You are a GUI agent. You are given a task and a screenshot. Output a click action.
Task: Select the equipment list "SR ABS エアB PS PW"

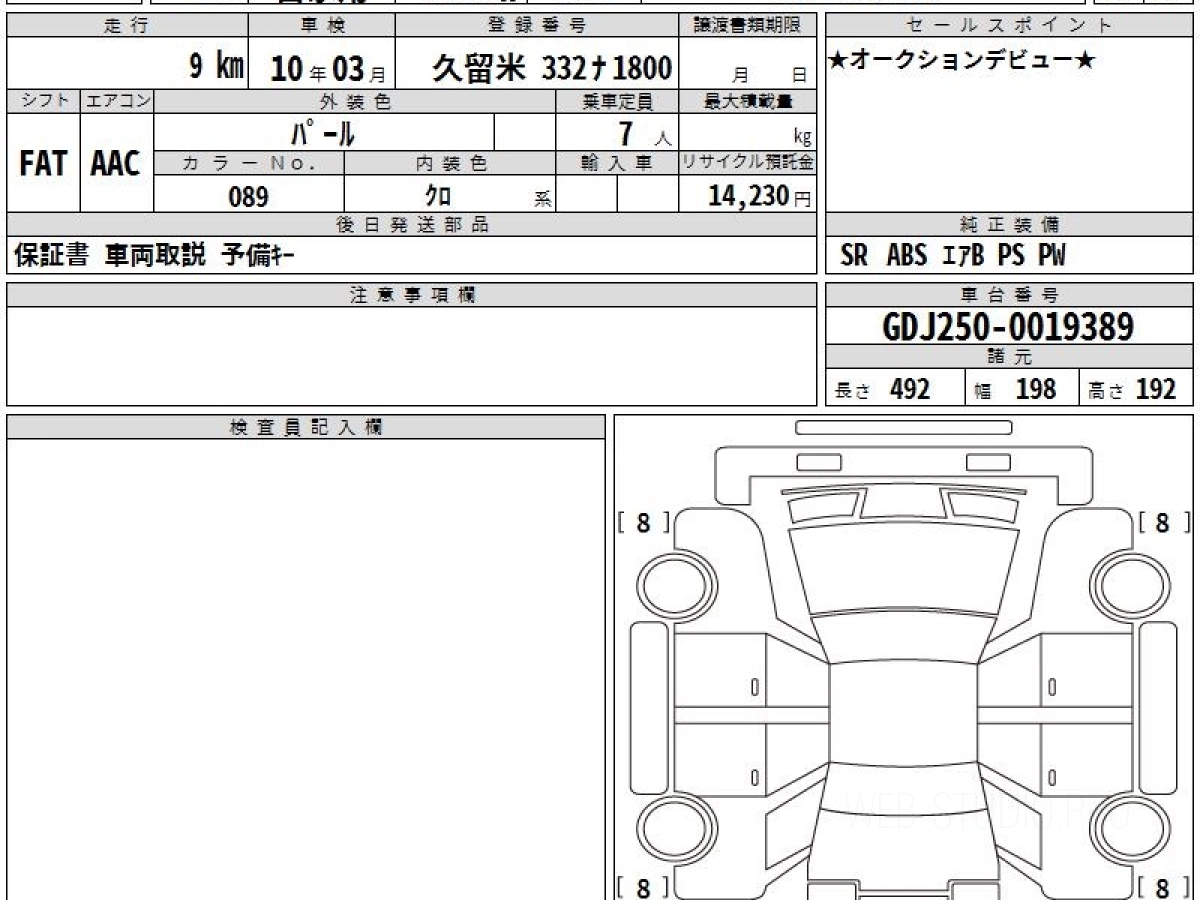(952, 256)
